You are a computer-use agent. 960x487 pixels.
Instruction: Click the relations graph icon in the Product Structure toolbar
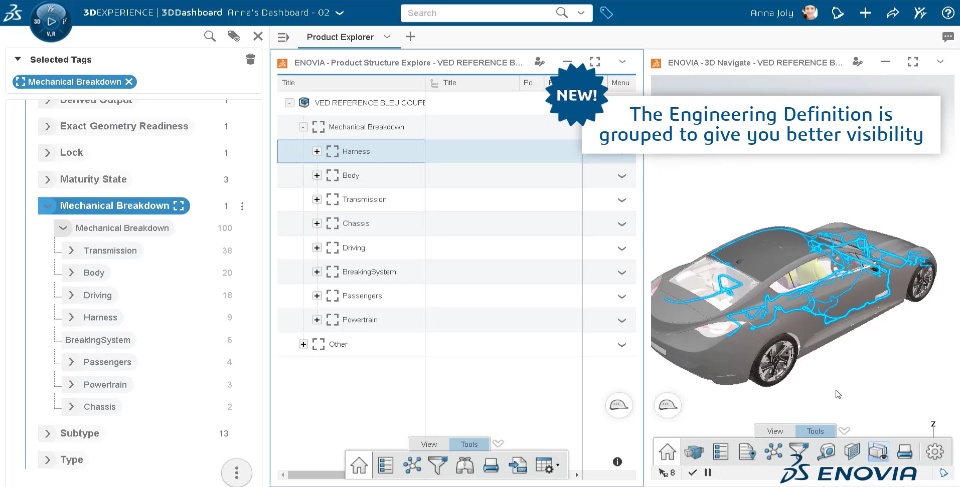(x=412, y=466)
